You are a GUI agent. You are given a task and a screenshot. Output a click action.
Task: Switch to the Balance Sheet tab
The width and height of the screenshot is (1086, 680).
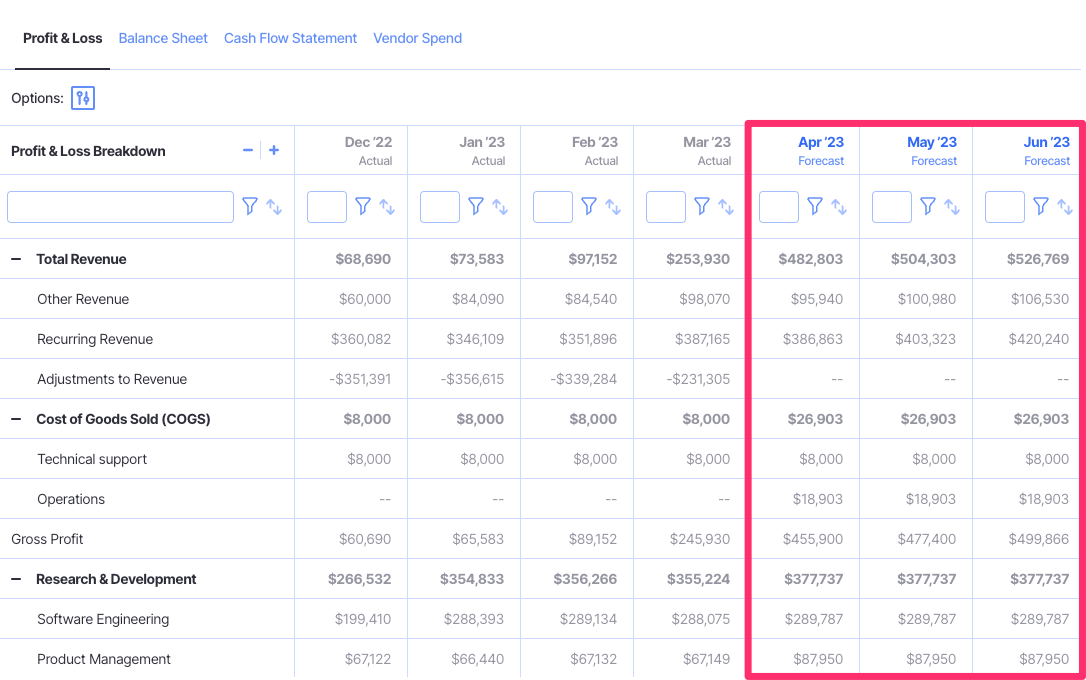pos(163,38)
